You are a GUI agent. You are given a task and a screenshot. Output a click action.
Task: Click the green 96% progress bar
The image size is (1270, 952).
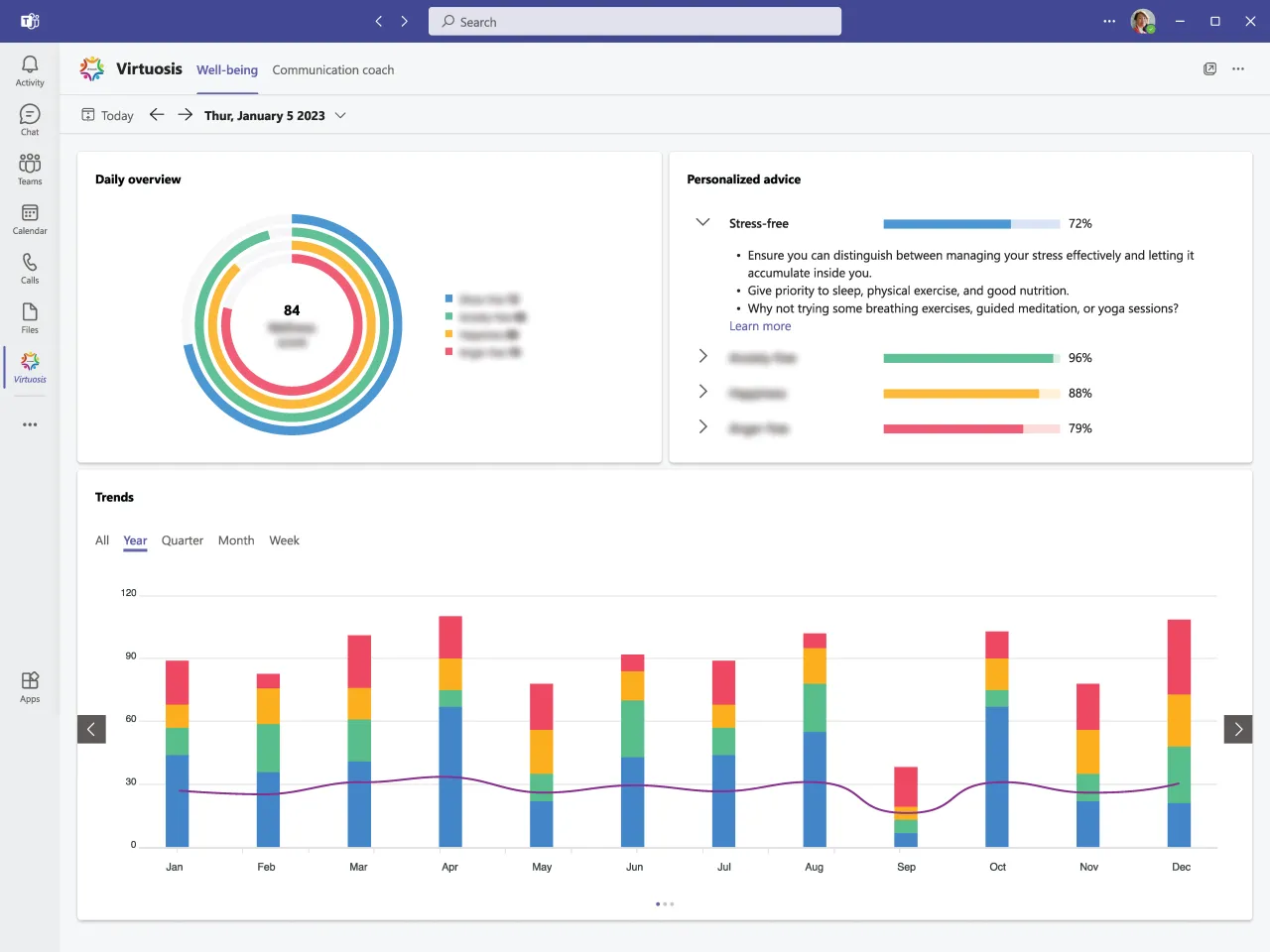click(x=971, y=358)
